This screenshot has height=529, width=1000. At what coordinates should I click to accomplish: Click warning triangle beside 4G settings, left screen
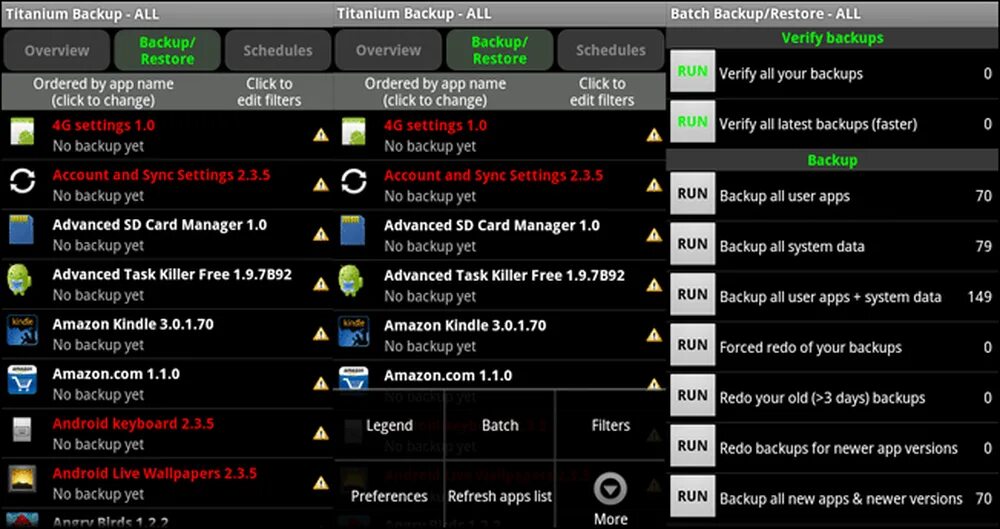click(321, 135)
